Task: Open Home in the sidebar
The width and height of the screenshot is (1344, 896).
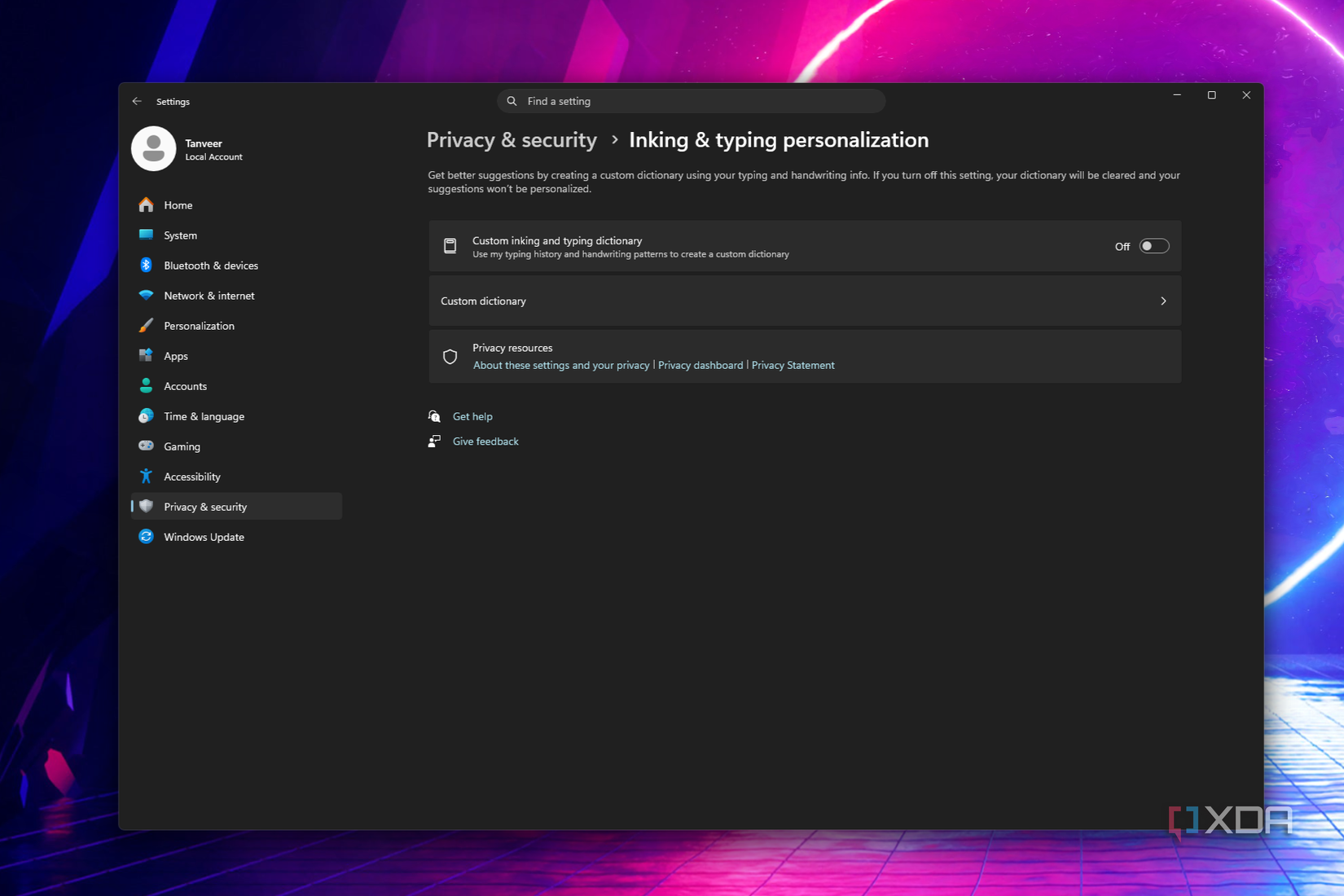Action: click(x=236, y=204)
